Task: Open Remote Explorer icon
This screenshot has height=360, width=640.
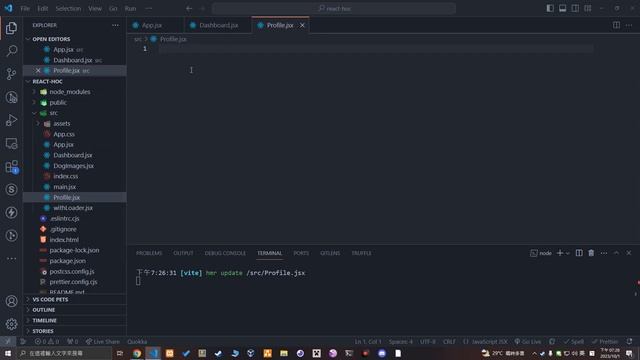Action: tap(11, 143)
